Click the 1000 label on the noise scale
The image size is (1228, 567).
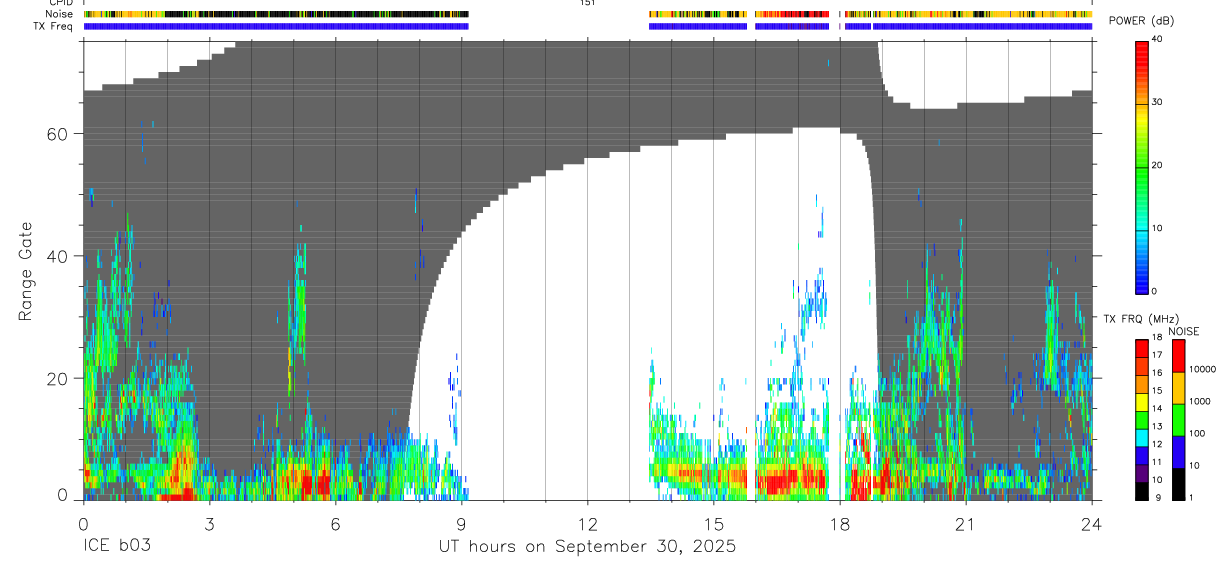click(x=1201, y=401)
